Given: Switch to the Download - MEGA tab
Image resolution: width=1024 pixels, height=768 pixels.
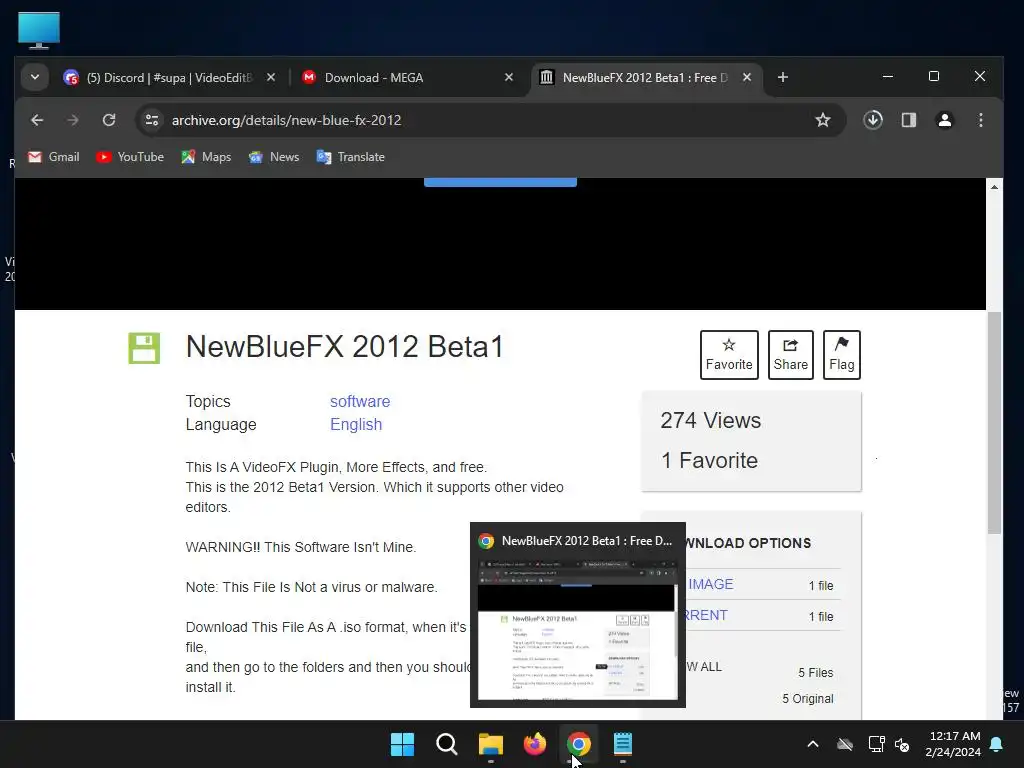Looking at the screenshot, I should 407,78.
